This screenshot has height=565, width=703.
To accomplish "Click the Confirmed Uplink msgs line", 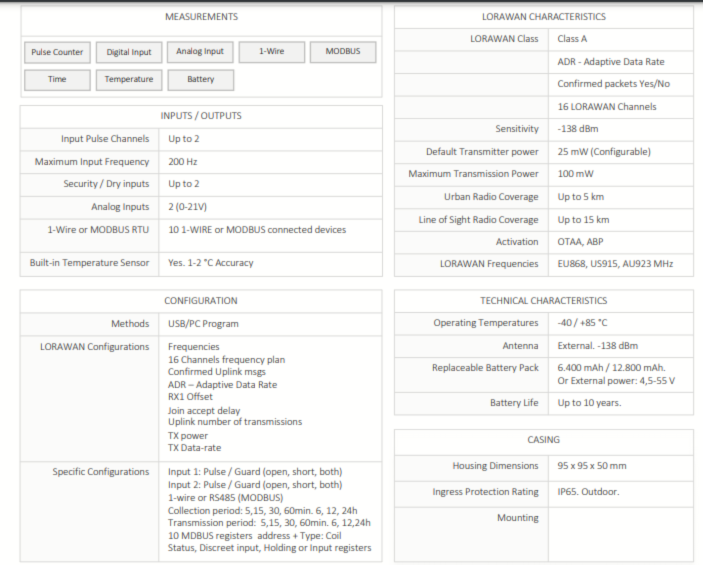I will 217,372.
